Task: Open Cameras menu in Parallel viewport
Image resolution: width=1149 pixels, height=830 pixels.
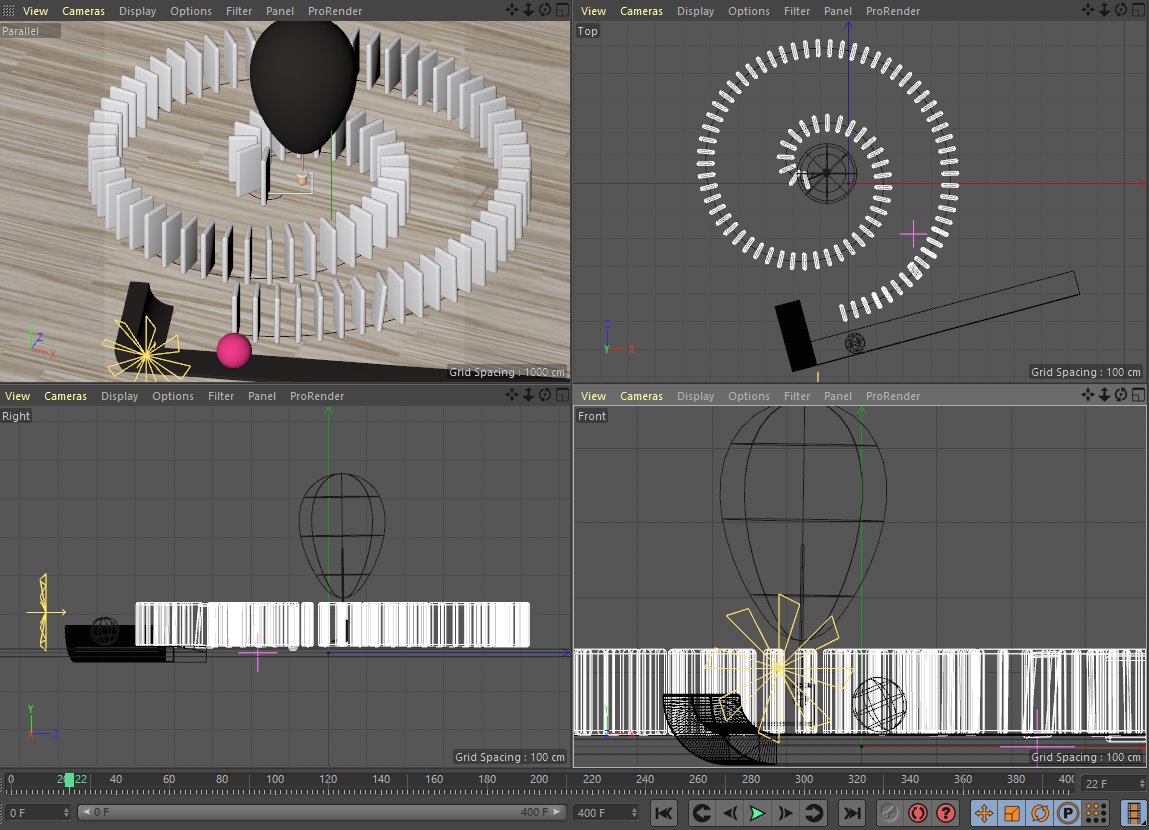Action: 84,11
